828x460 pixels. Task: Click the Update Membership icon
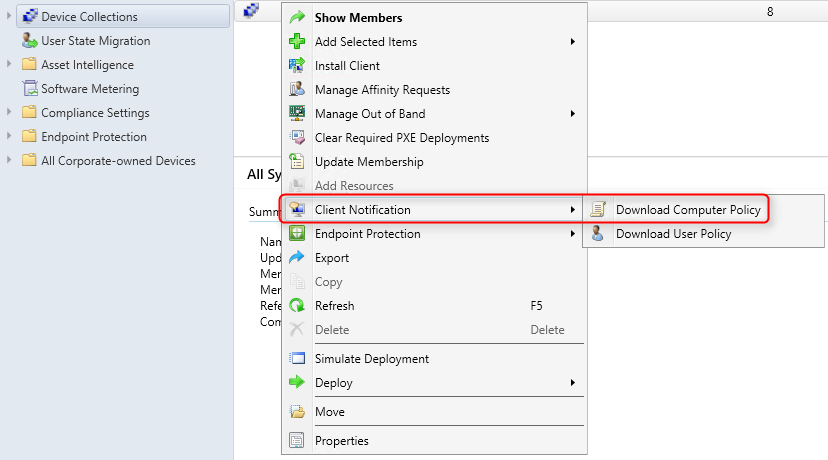click(x=297, y=162)
